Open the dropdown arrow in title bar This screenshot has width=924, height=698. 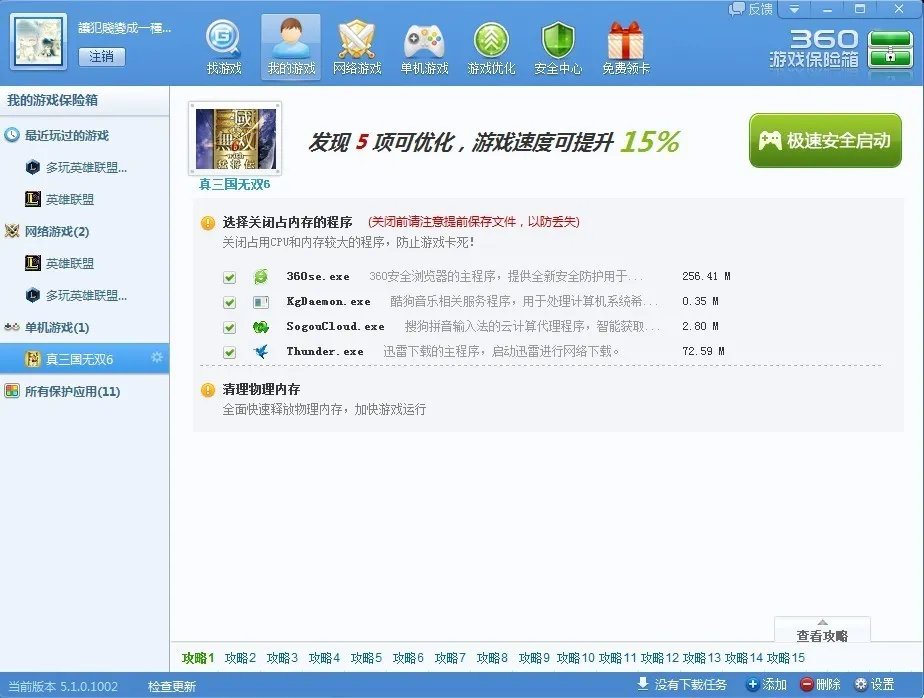[793, 8]
